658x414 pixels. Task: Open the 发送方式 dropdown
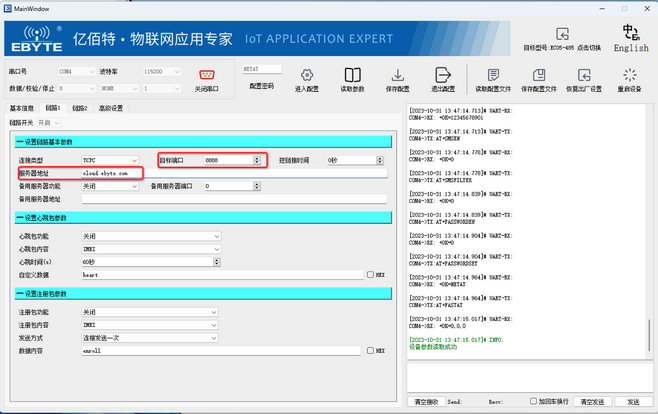pyautogui.click(x=150, y=338)
